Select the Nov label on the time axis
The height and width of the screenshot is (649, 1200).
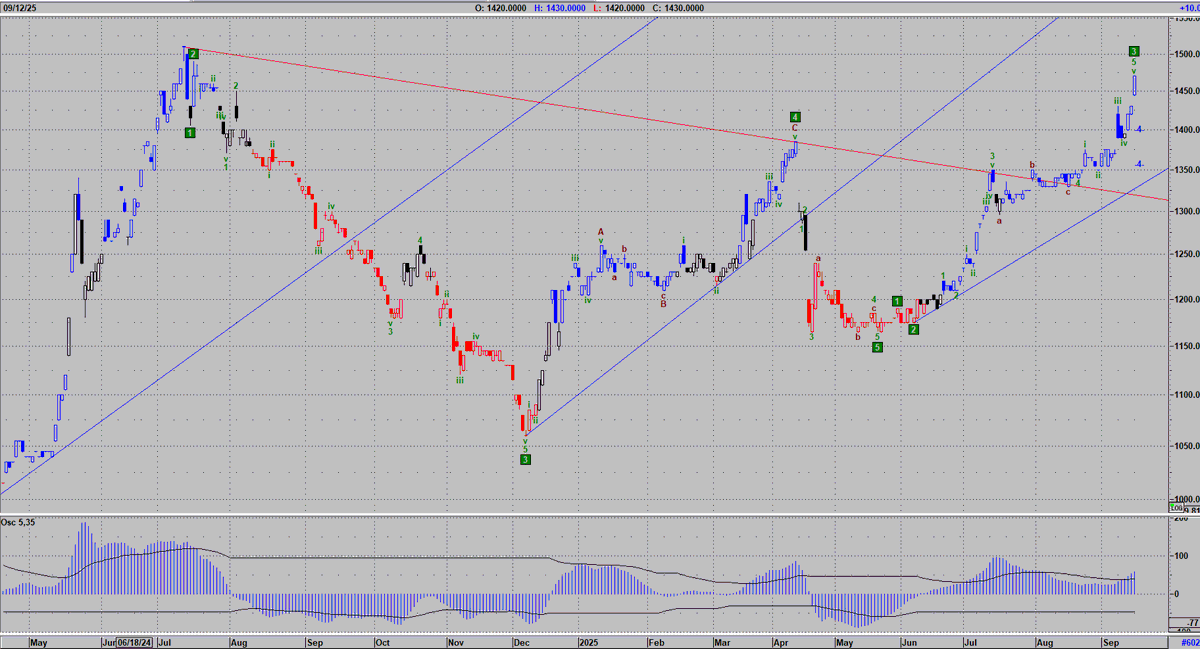pos(455,641)
